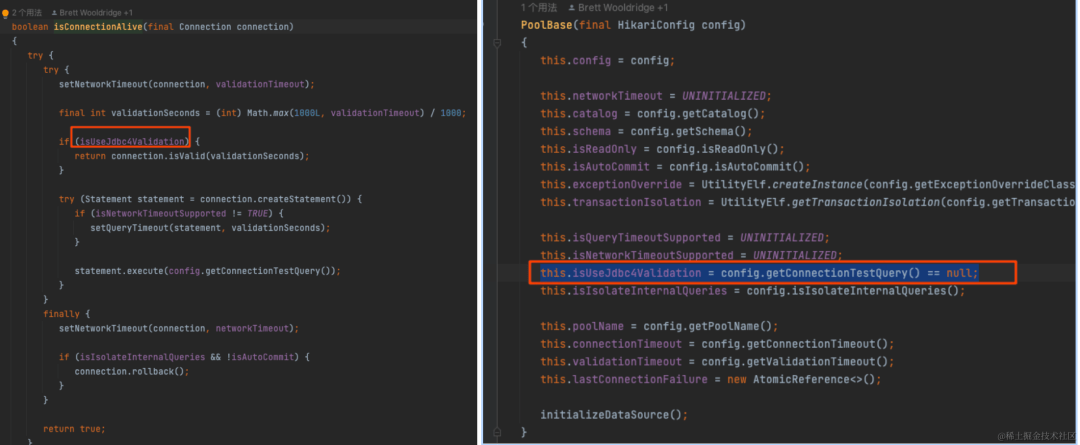Open the "2 个用法" usages hint

[26, 11]
